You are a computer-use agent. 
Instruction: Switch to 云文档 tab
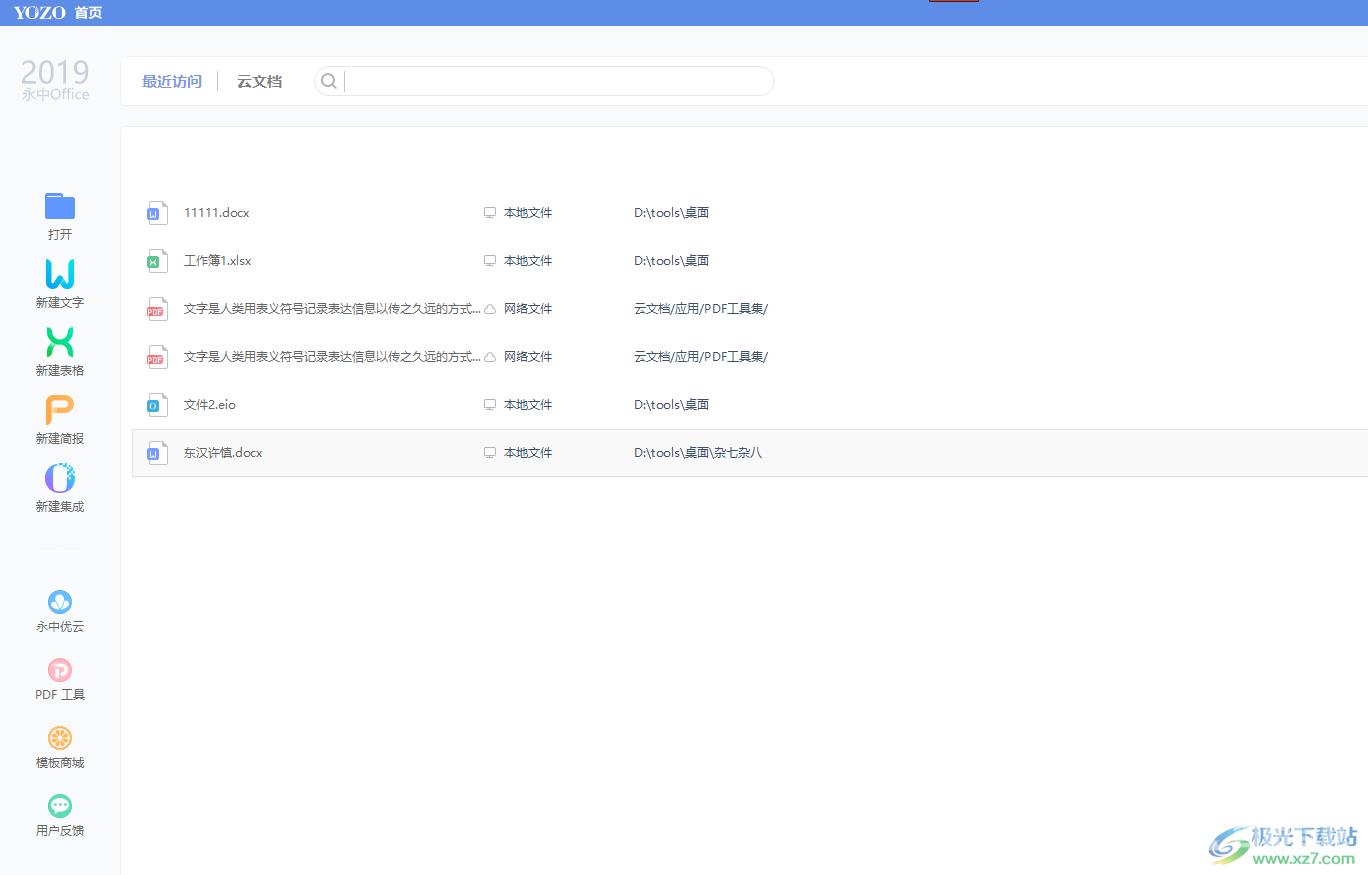click(x=259, y=81)
